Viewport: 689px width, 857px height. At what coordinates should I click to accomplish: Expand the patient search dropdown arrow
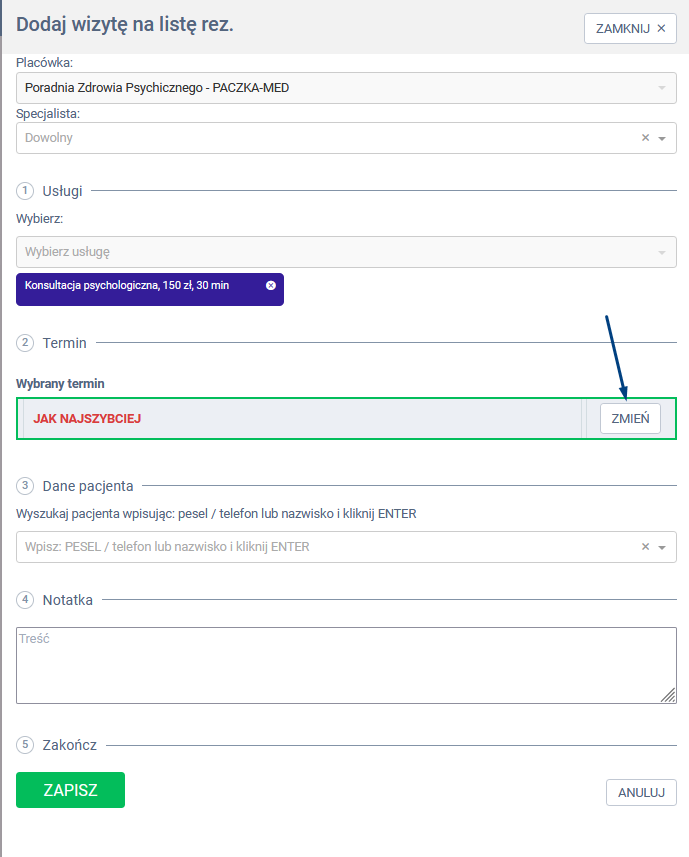click(x=661, y=547)
